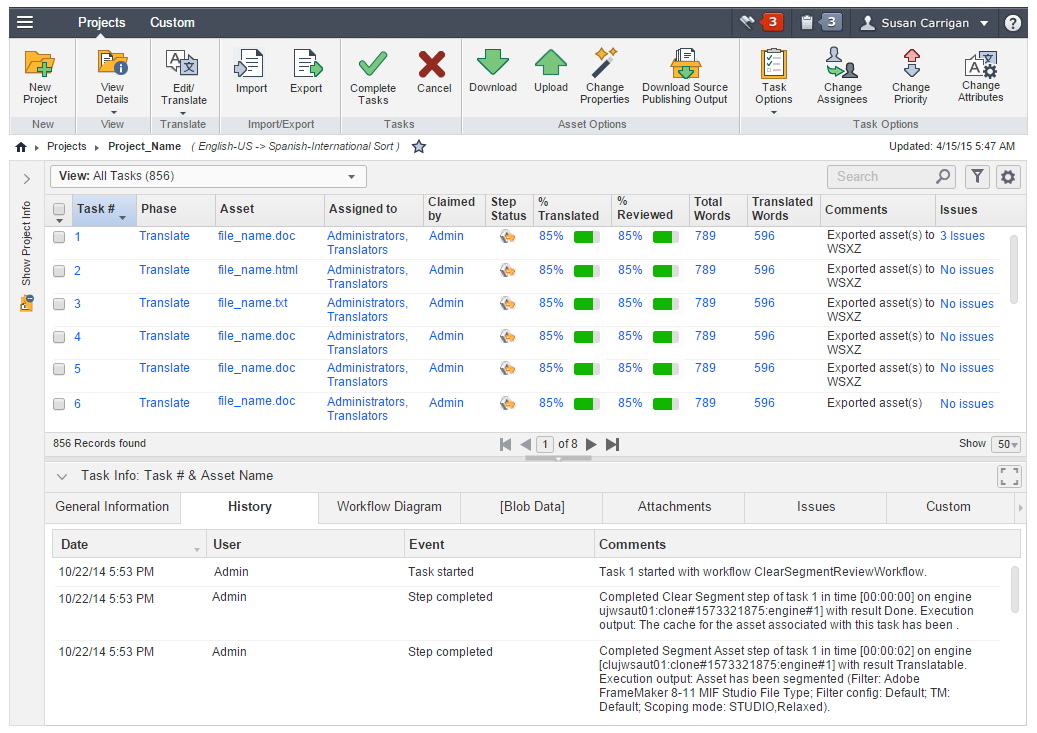
Task: Click the Download asset icon
Action: pos(493,62)
